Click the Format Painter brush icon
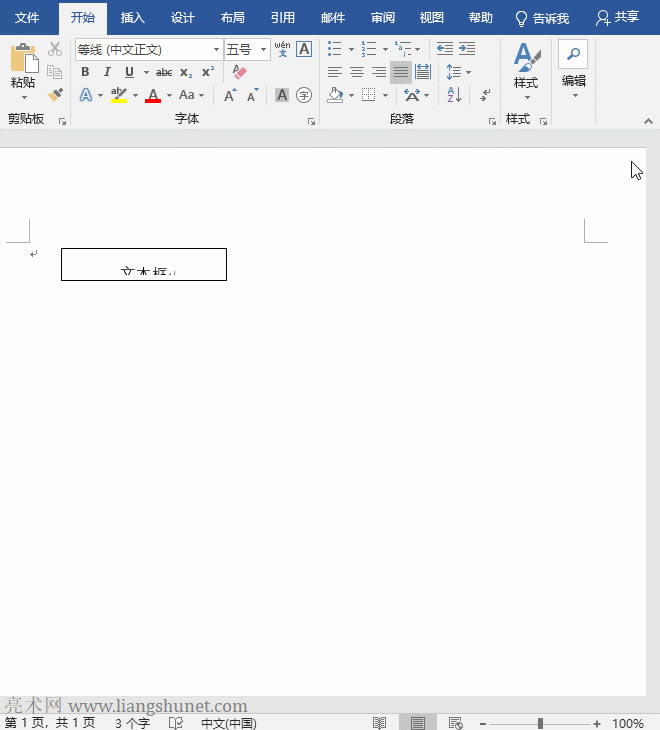Screen dimensions: 660x730 point(55,95)
